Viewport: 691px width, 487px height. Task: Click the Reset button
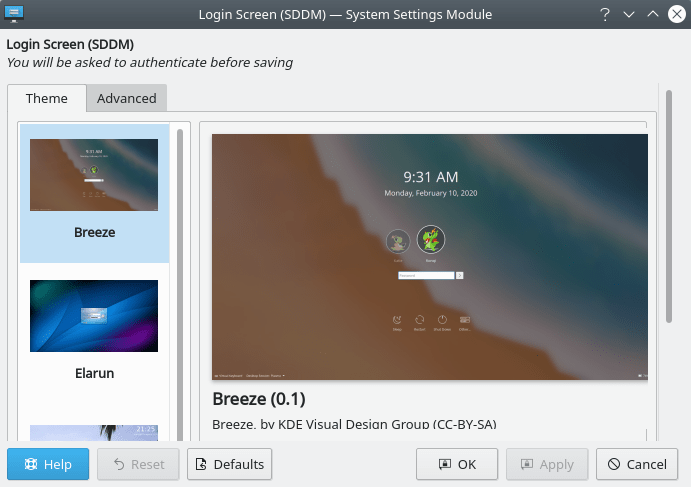click(x=138, y=464)
